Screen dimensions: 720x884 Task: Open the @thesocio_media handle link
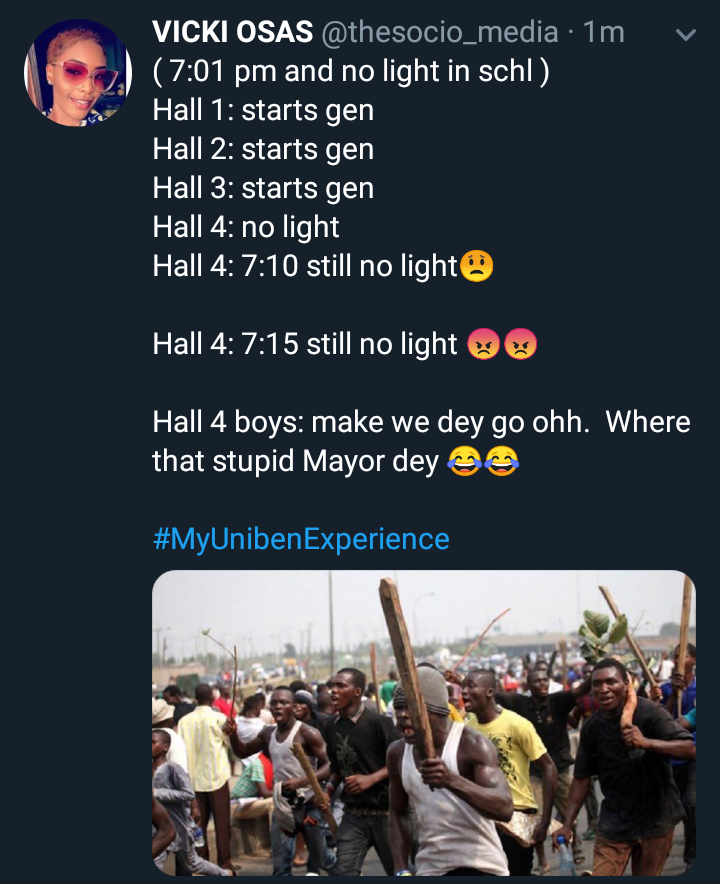click(438, 32)
